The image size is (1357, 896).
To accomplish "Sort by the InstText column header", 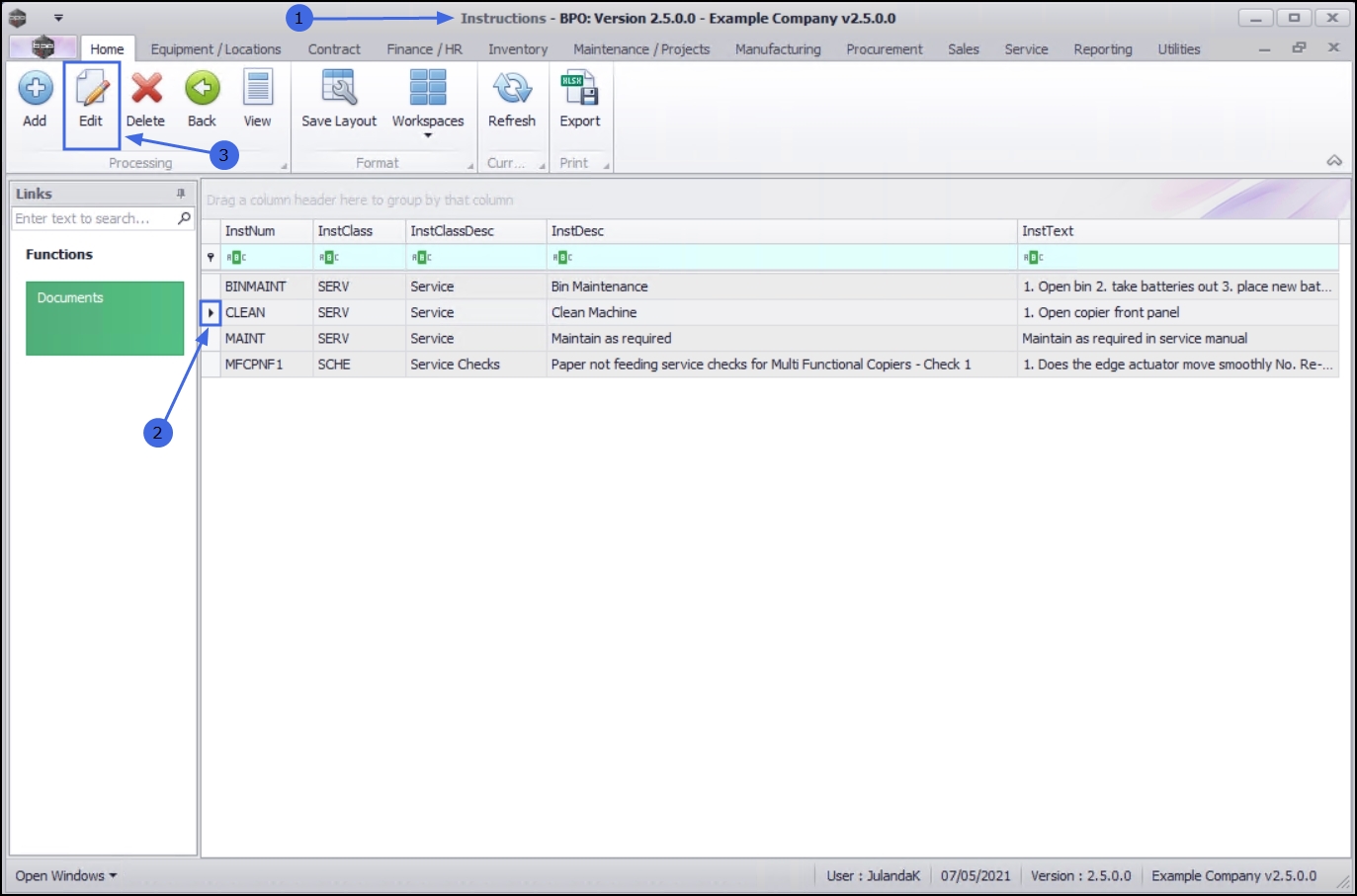I will tap(1178, 231).
